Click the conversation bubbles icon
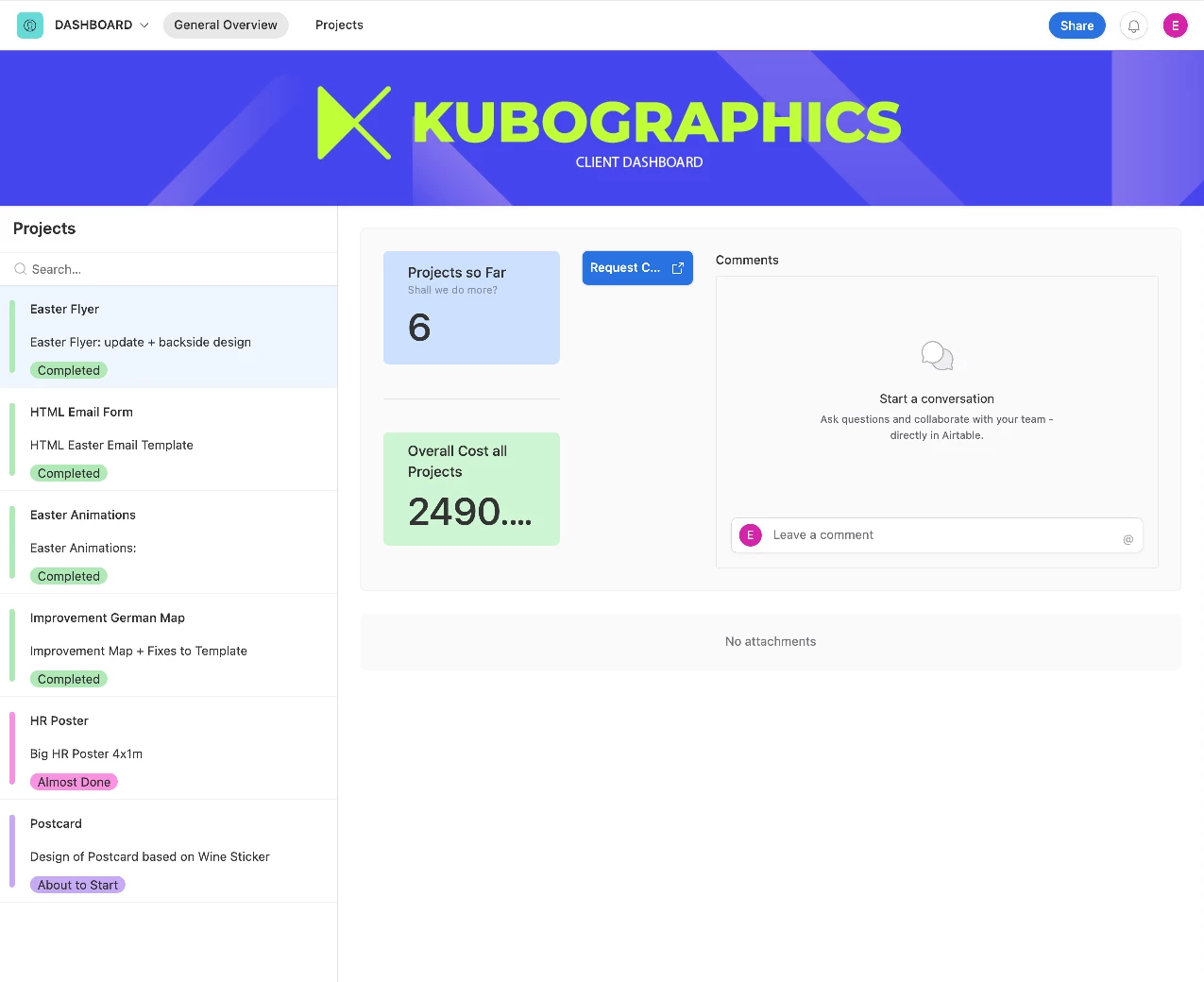 (937, 356)
